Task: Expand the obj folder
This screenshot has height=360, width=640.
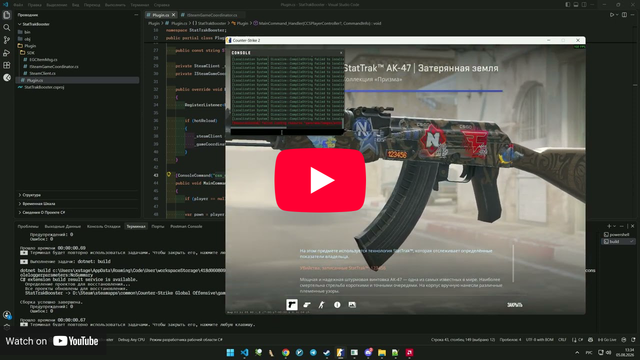Action: coord(27,39)
